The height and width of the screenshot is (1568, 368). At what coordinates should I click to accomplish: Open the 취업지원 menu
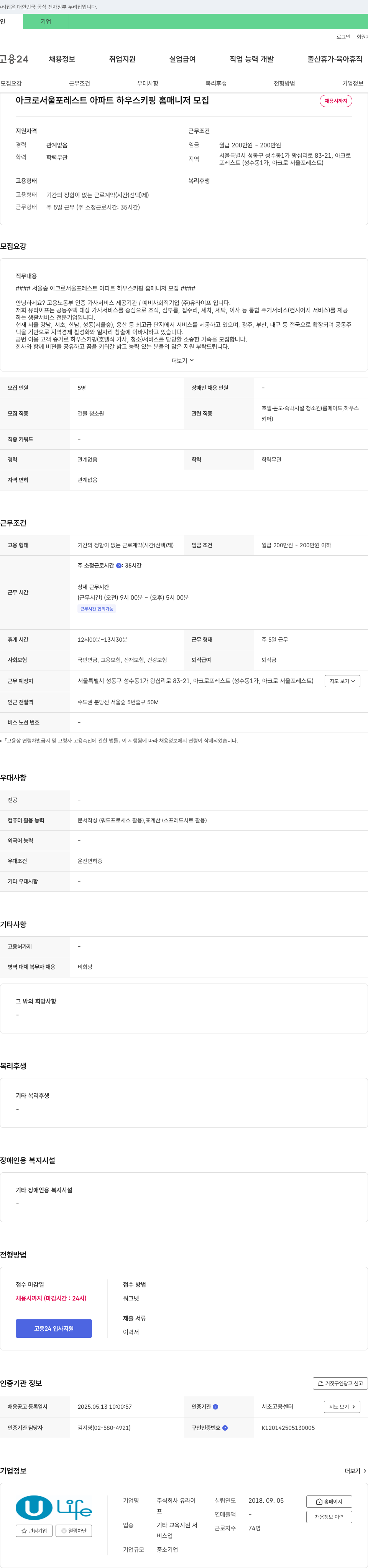tap(122, 59)
